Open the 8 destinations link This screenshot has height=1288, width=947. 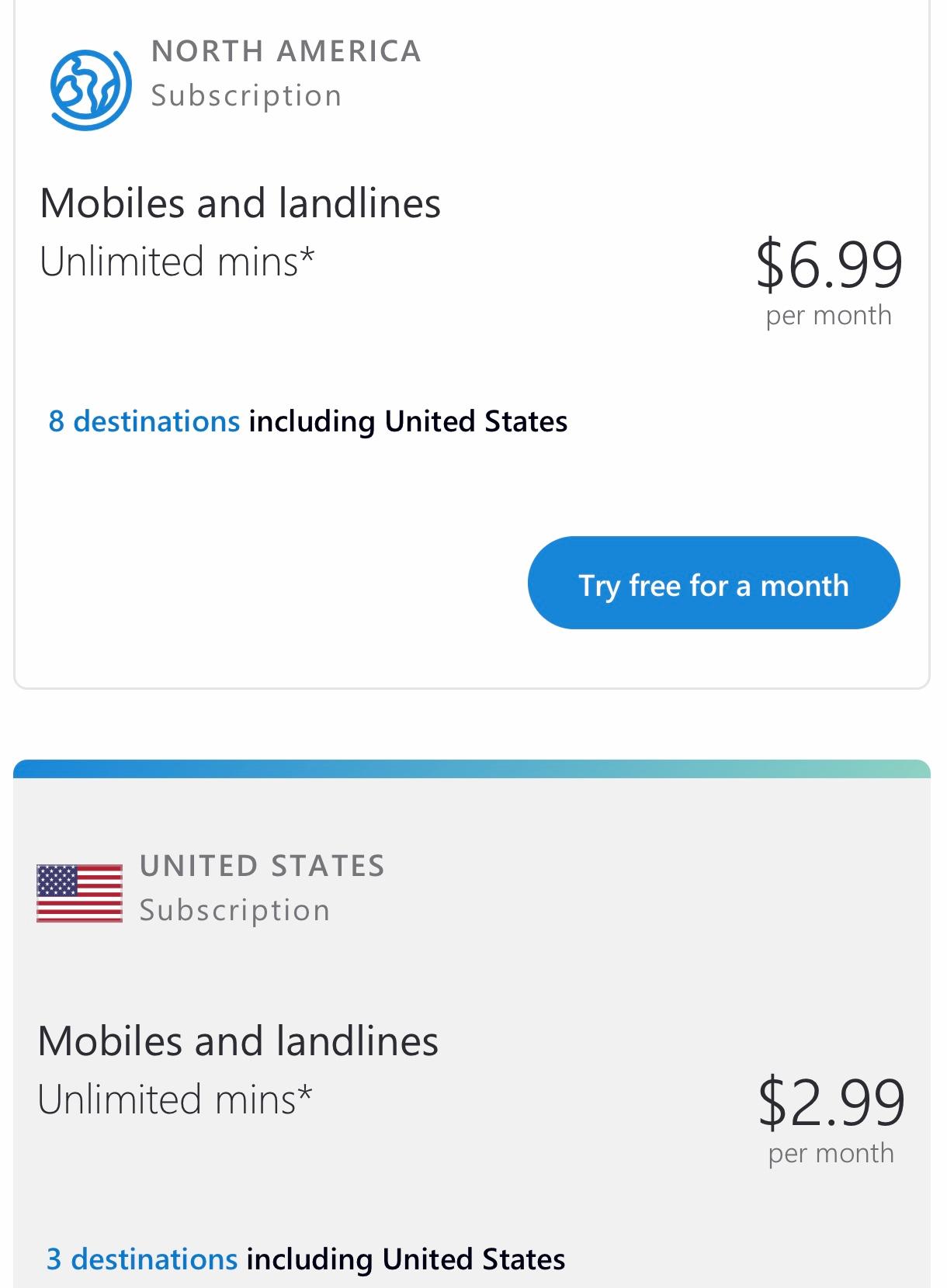tap(144, 421)
